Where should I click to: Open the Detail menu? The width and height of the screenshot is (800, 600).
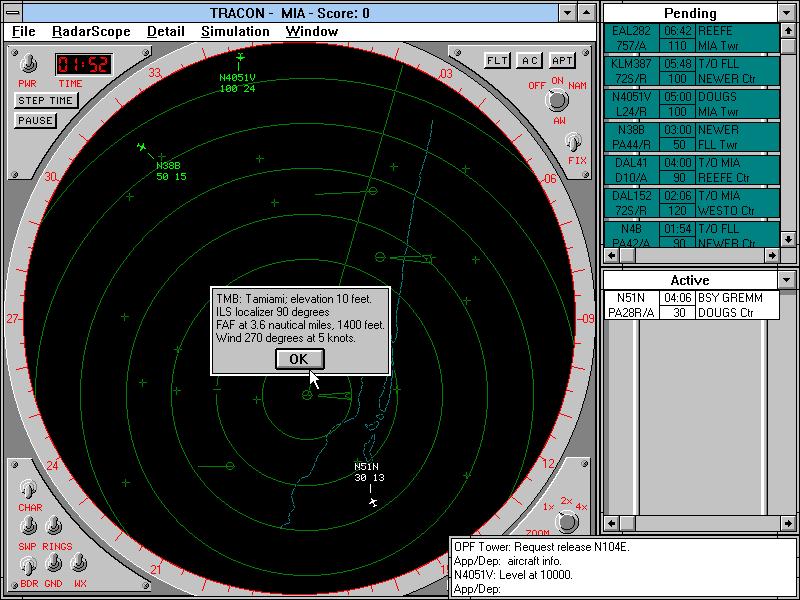point(166,32)
